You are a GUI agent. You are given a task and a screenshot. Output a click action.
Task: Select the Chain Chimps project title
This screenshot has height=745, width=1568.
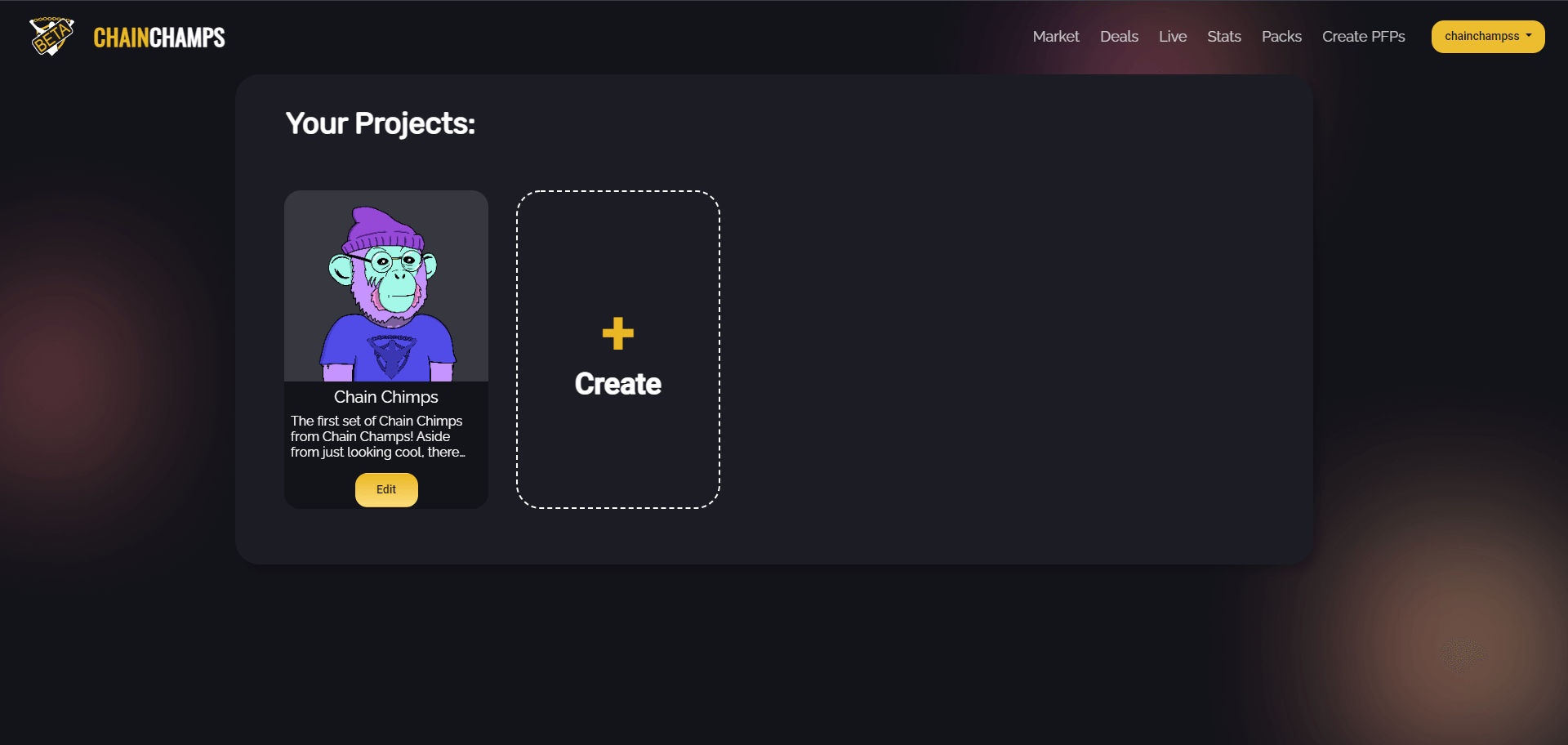(x=386, y=397)
